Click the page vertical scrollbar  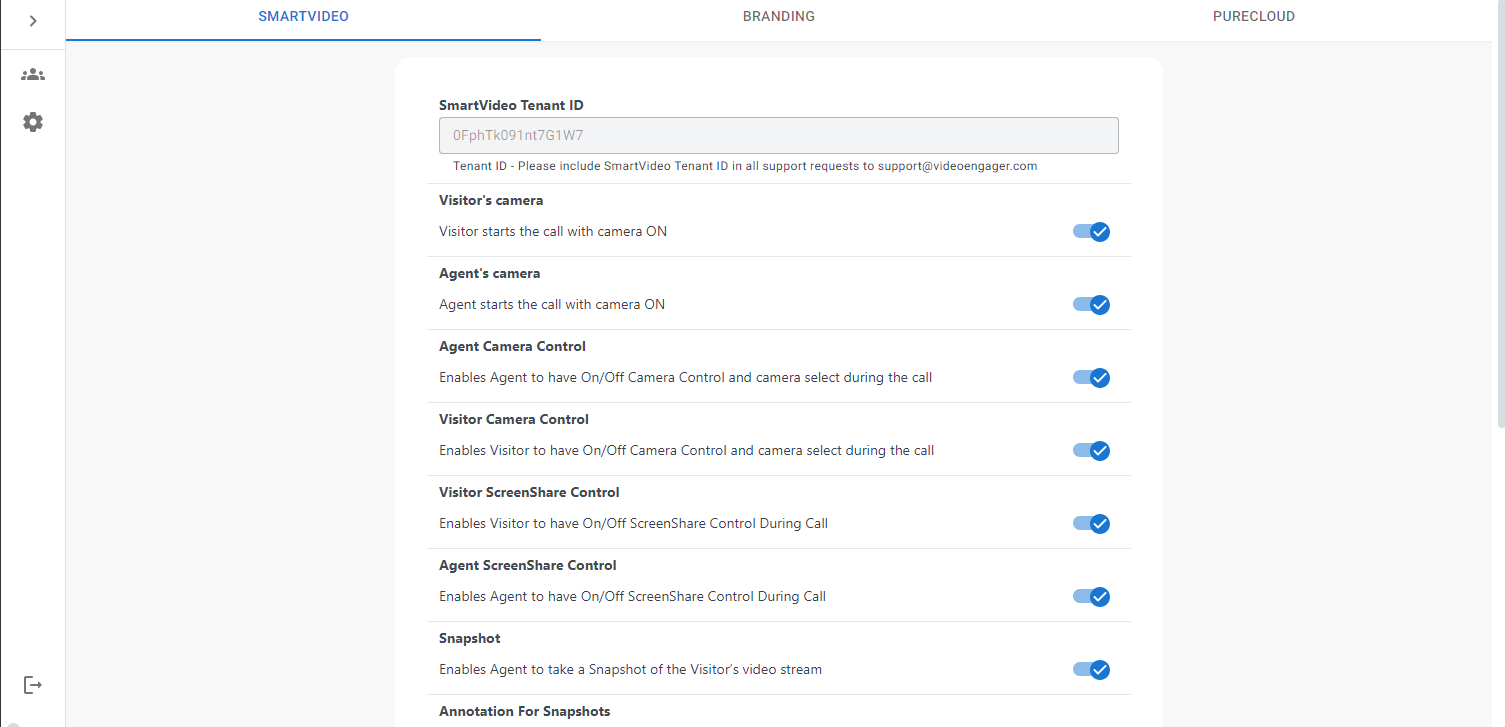tap(1500, 215)
